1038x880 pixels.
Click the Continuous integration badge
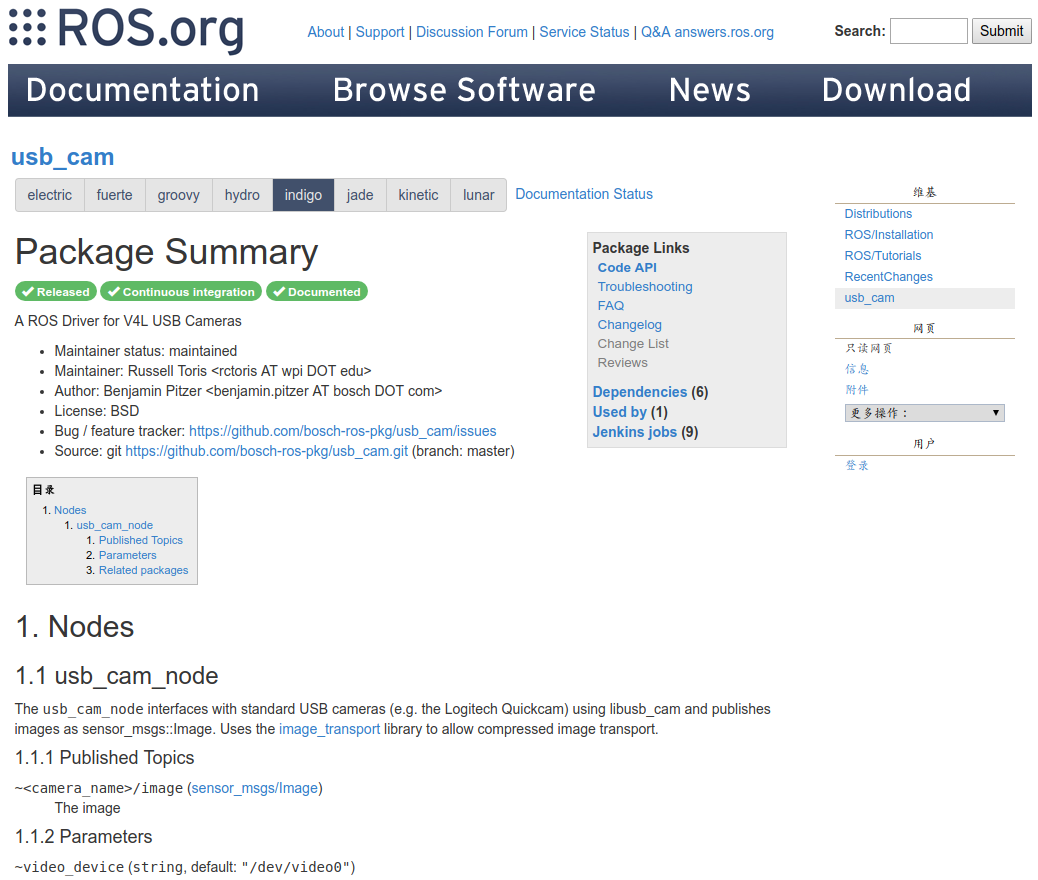(181, 292)
